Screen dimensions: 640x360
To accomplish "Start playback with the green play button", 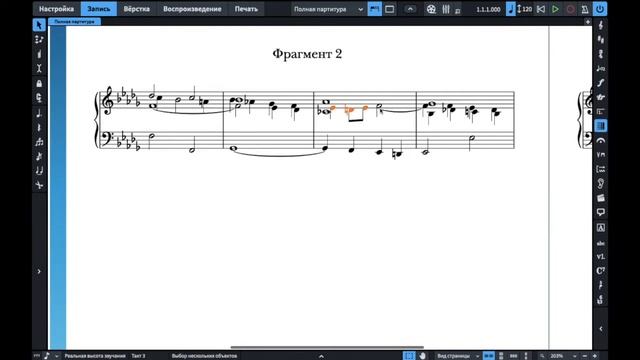I will (555, 9).
